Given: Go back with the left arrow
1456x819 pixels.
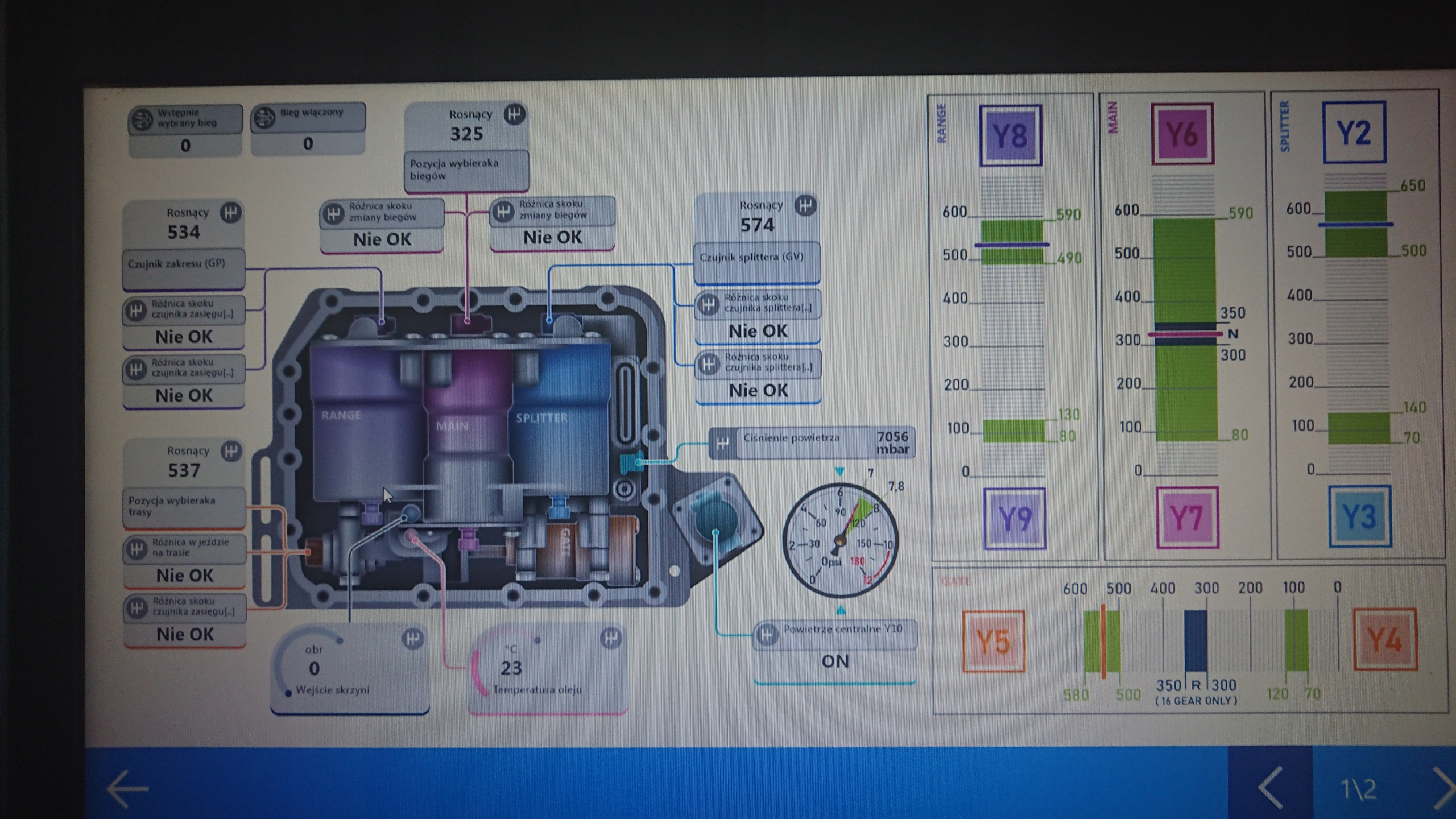Looking at the screenshot, I should (x=127, y=788).
